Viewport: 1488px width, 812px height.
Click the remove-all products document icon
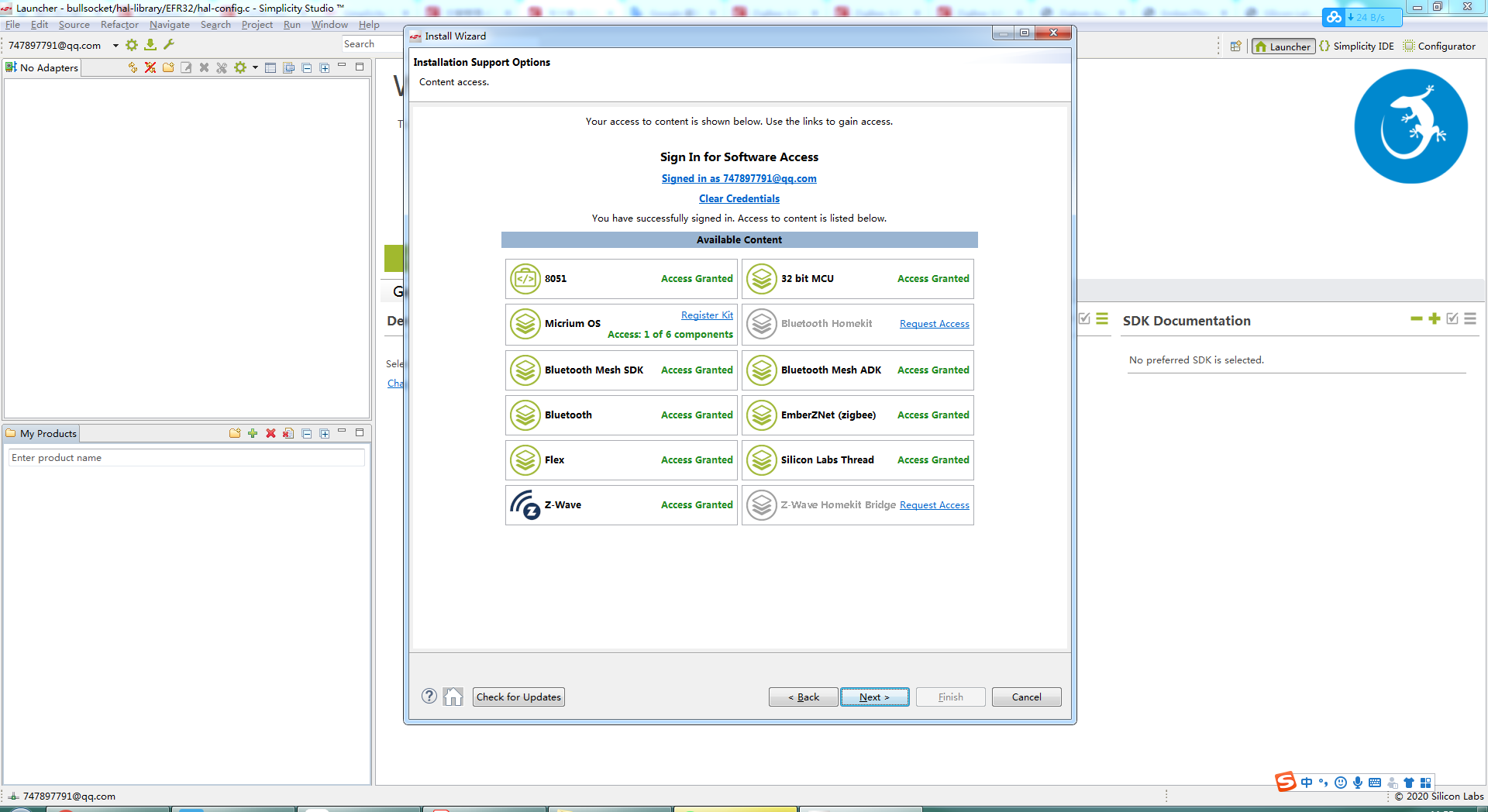pyautogui.click(x=288, y=433)
